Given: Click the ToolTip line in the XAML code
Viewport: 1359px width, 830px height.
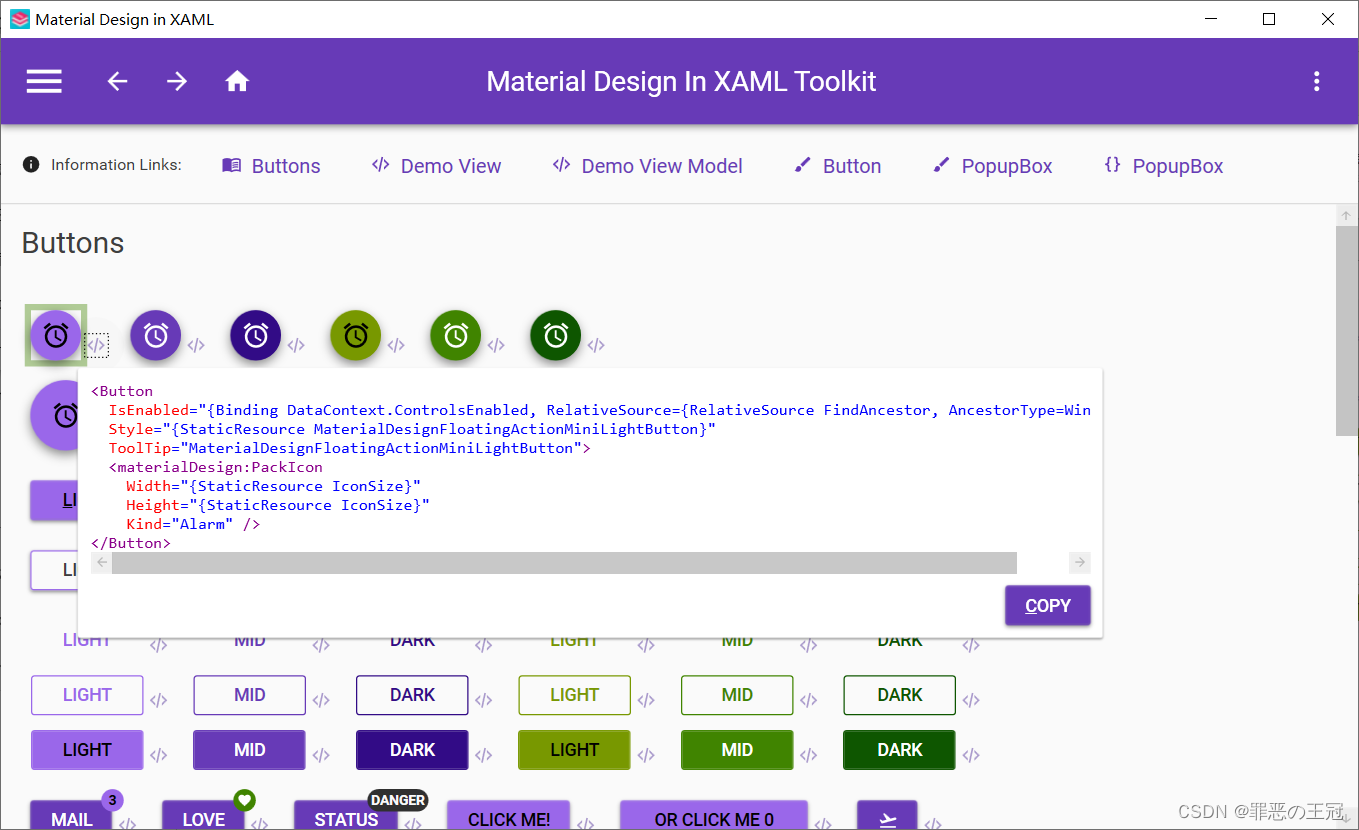Looking at the screenshot, I should 350,448.
